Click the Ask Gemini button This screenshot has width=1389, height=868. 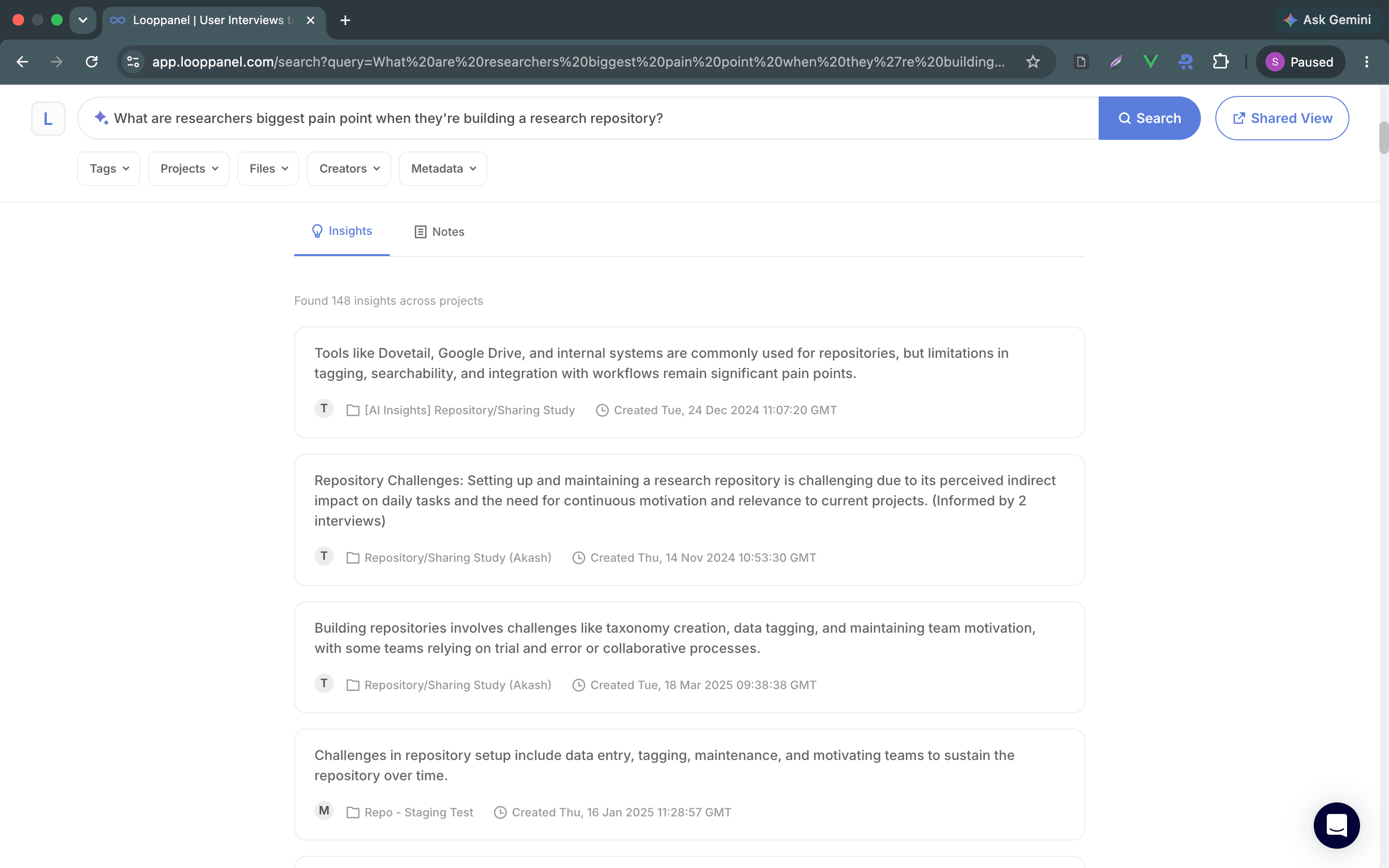(1328, 20)
